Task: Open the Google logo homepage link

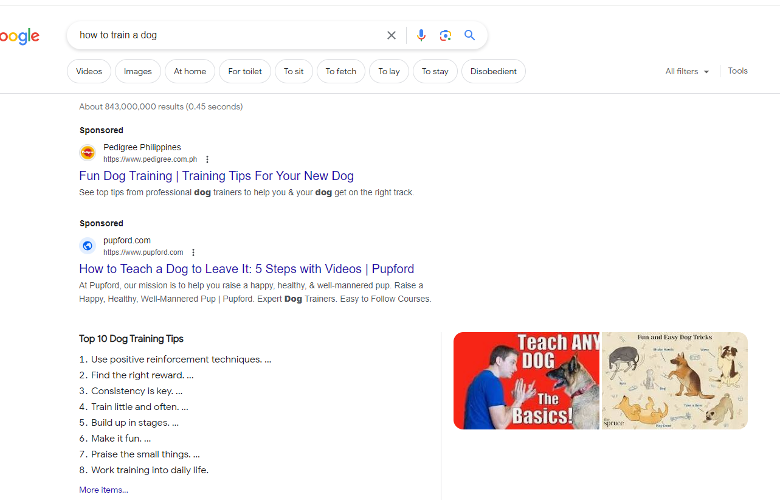Action: [x=19, y=36]
